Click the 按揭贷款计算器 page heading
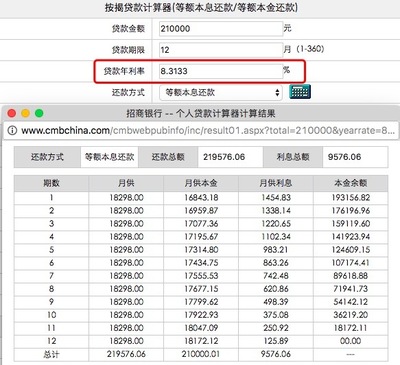The image size is (400, 365). click(x=201, y=8)
